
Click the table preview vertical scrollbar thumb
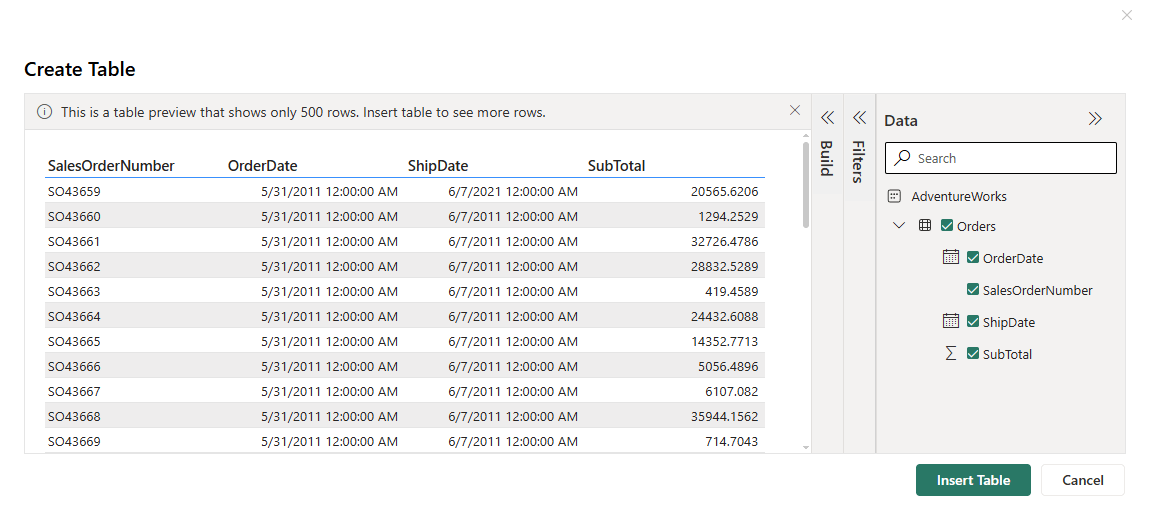click(x=806, y=185)
